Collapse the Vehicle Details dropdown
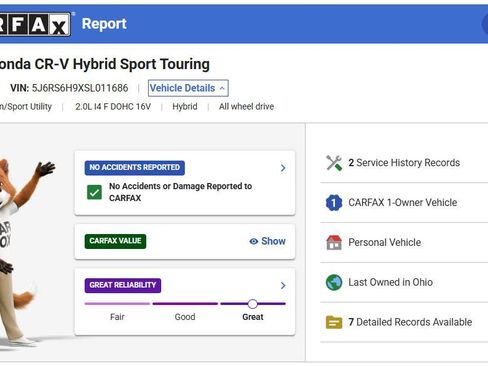The image size is (488, 366). pos(188,88)
